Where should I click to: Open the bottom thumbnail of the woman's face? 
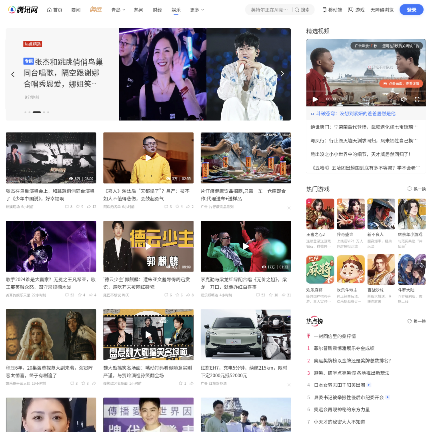click(51, 415)
